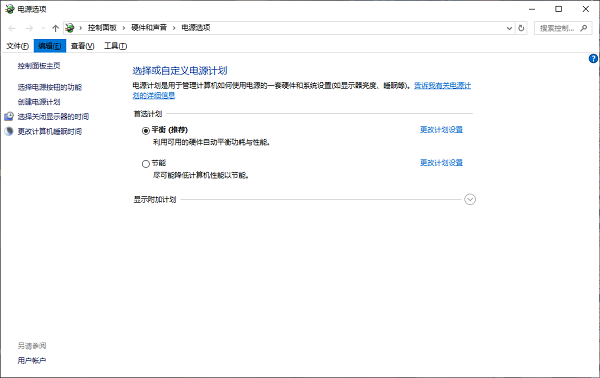The height and width of the screenshot is (378, 600).
Task: Open 选择关闭显示器的时间 link
Action: [53, 116]
